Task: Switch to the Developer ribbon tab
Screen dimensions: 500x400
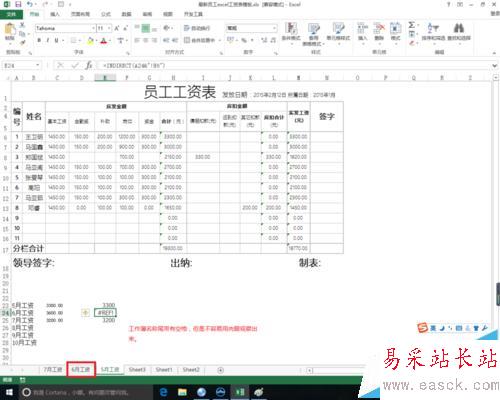Action: (x=193, y=14)
